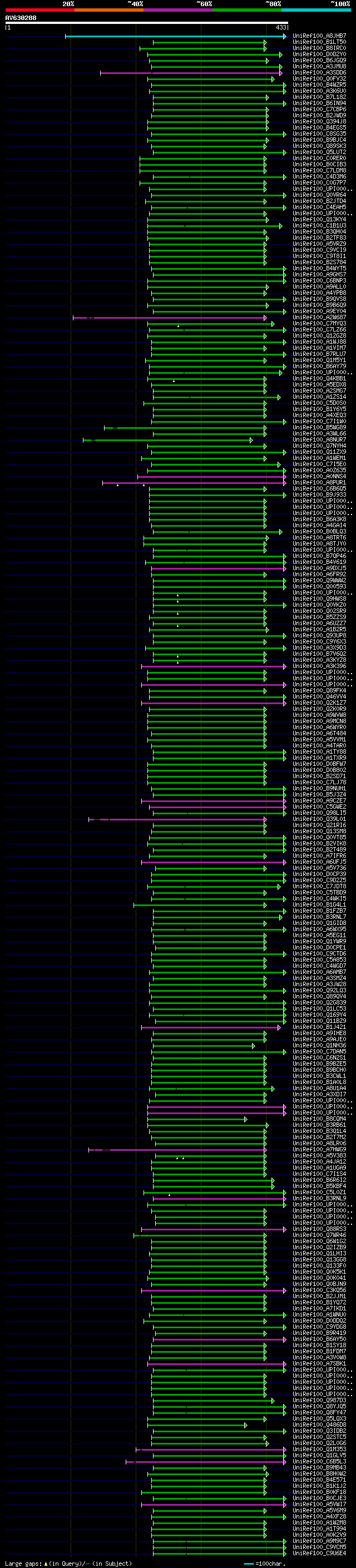Open hit UniRef100_D0D2Y0
Image resolution: width=356 pixels, height=1568 pixels.
click(319, 55)
